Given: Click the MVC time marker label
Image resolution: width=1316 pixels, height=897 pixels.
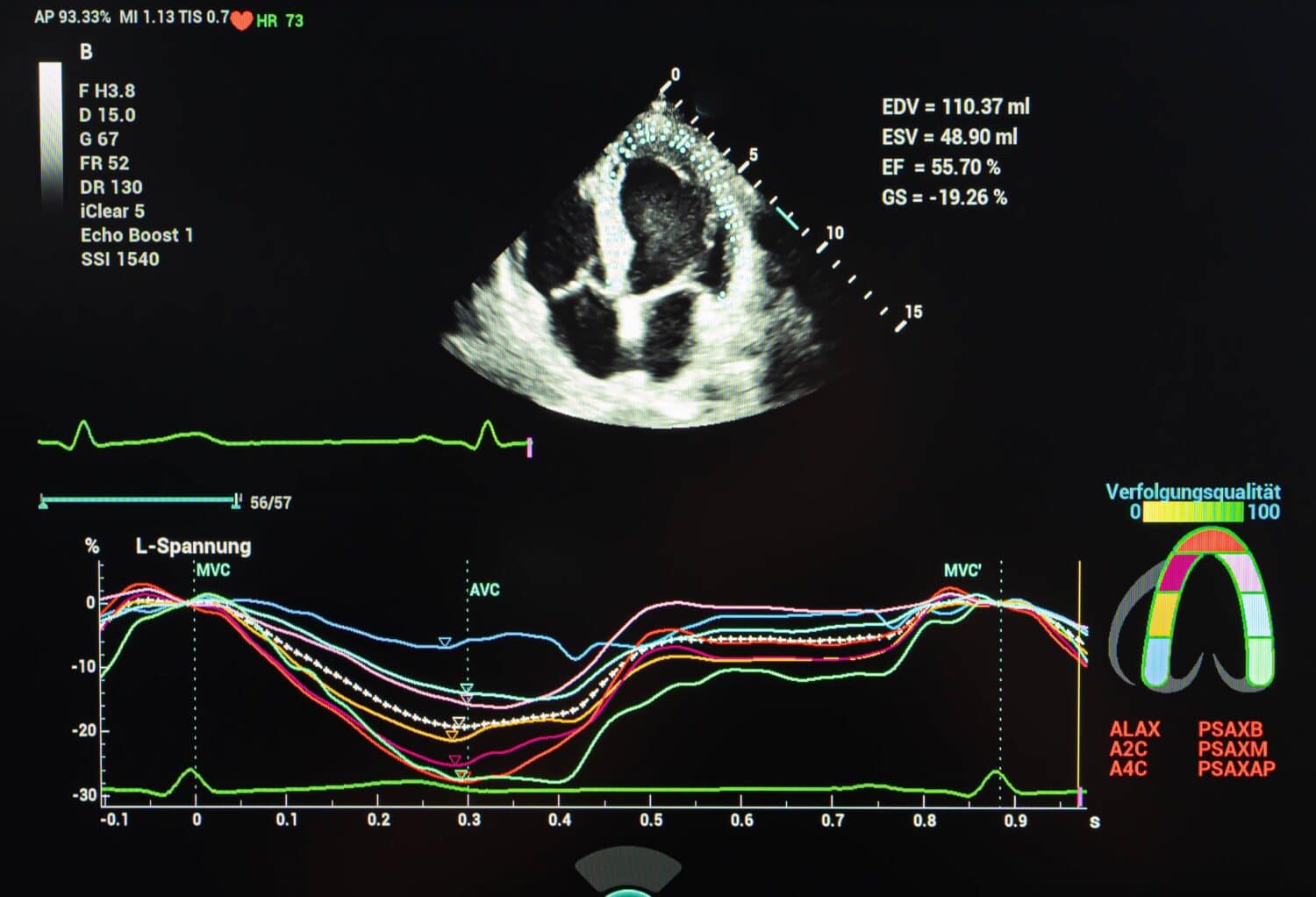Looking at the screenshot, I should click(x=213, y=570).
